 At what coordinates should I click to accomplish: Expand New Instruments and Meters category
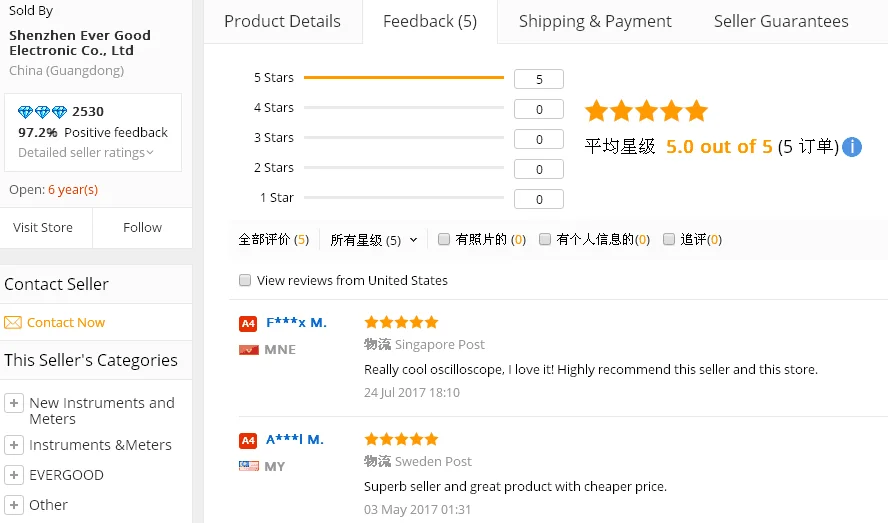pos(14,403)
